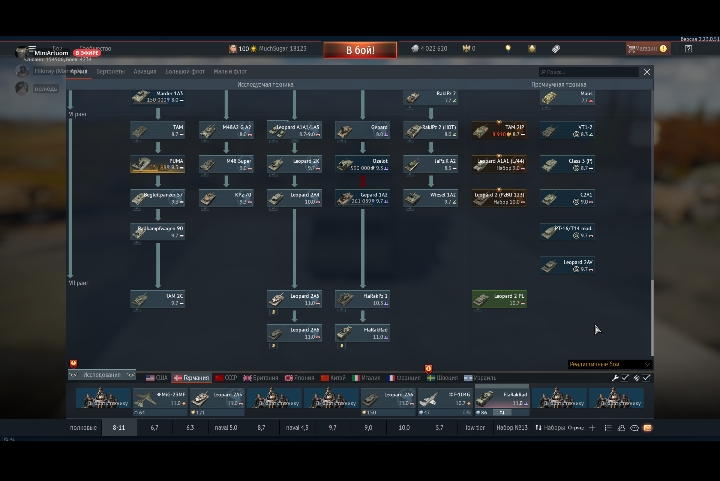
Task: Click the ticket icon in top bar
Action: [556, 49]
